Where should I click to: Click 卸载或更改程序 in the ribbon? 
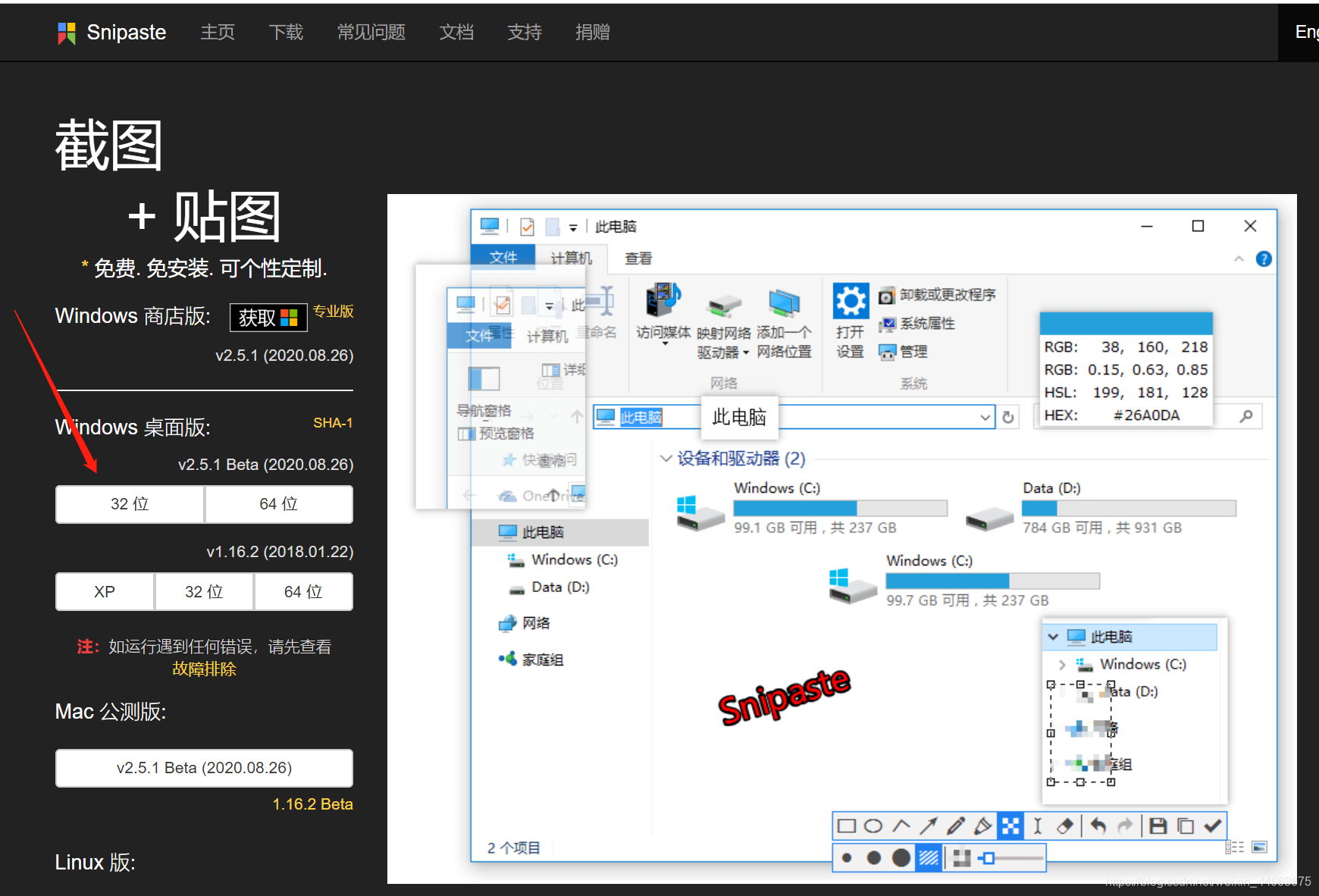point(938,295)
